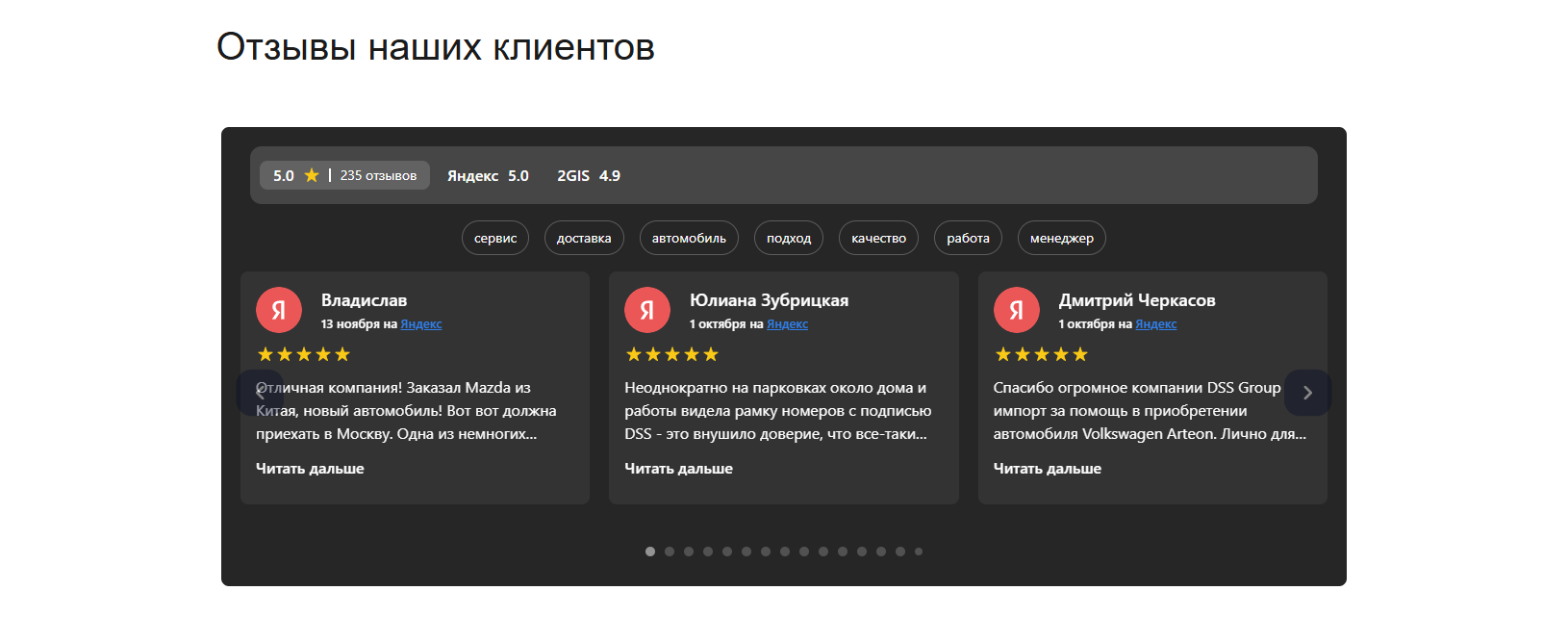Jump to second slide pagination dot
1568x642 pixels.
(x=670, y=552)
